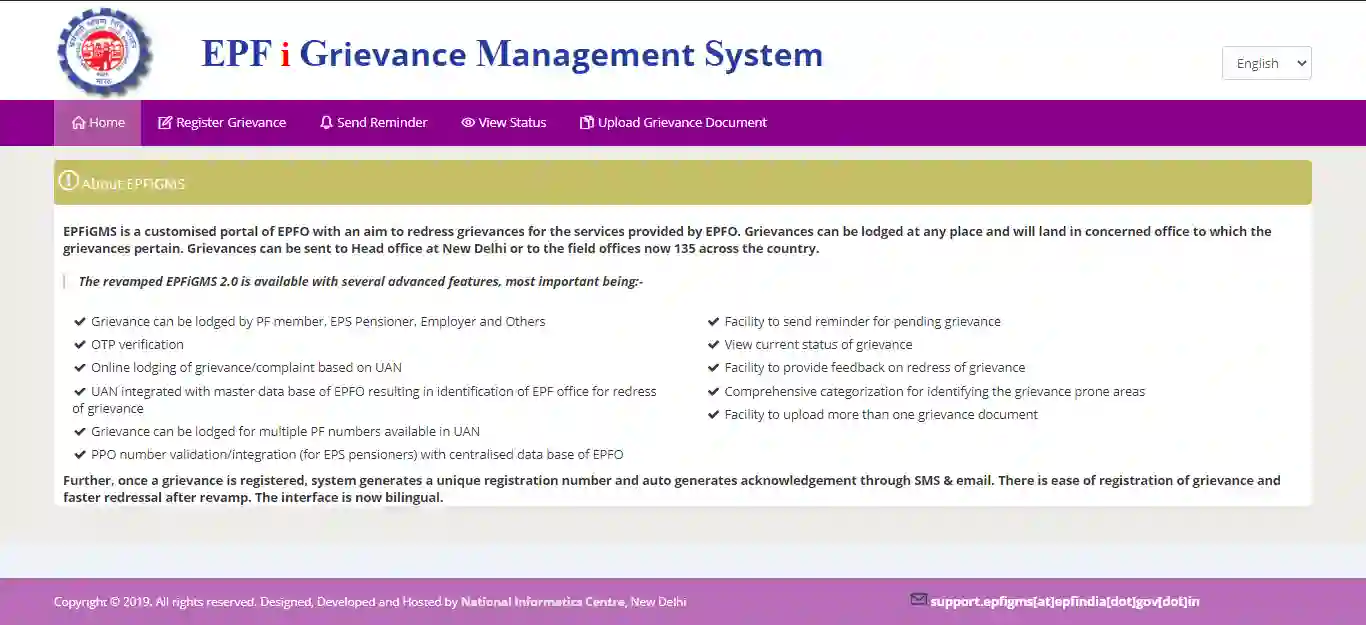
Task: Click the Home house icon
Action: point(78,122)
